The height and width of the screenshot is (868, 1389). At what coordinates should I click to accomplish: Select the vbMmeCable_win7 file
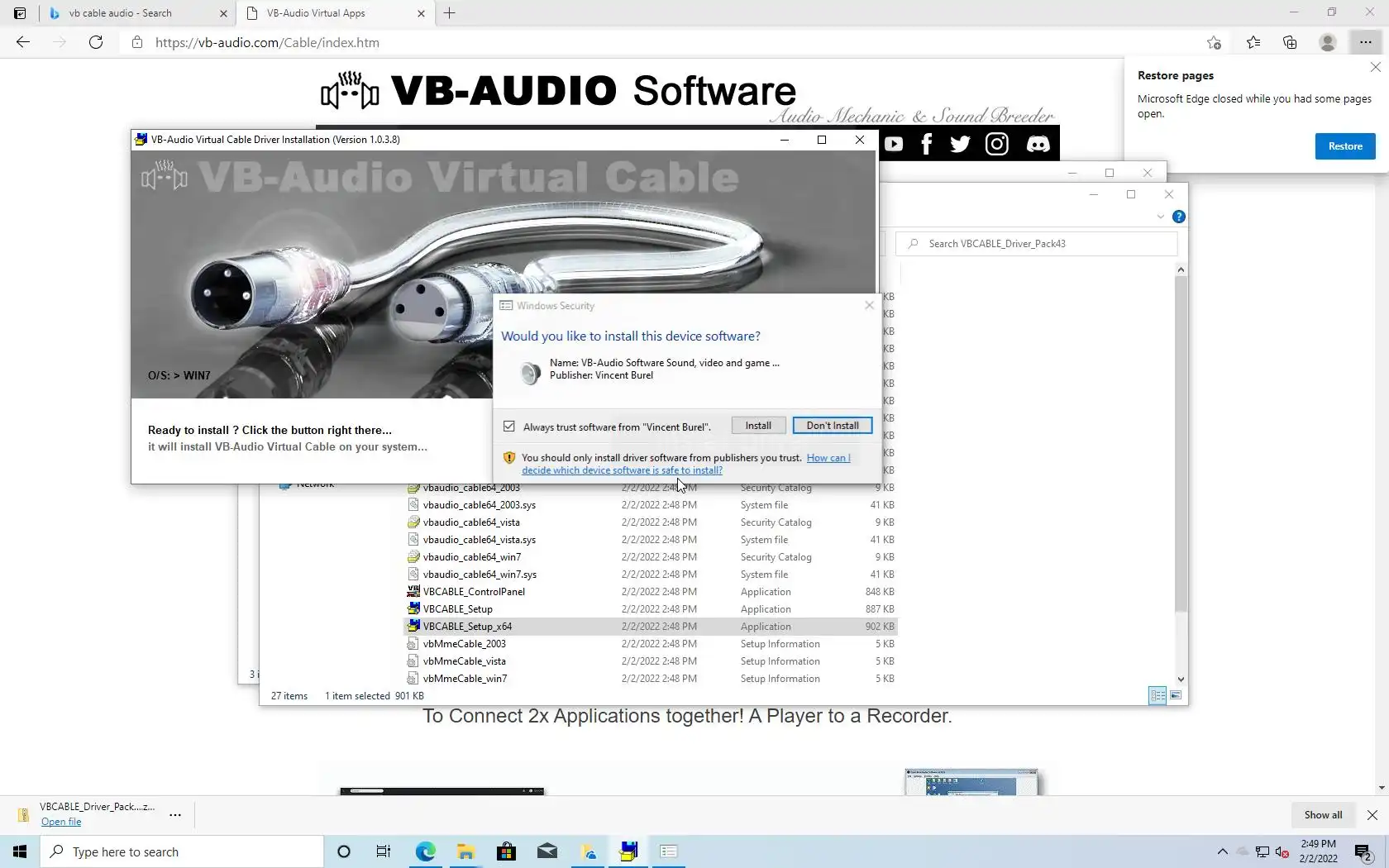click(x=650, y=679)
